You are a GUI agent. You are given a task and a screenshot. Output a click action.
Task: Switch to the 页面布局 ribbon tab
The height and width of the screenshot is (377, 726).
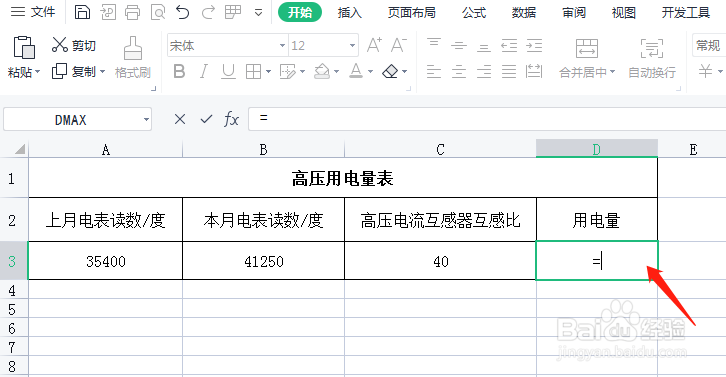click(412, 13)
